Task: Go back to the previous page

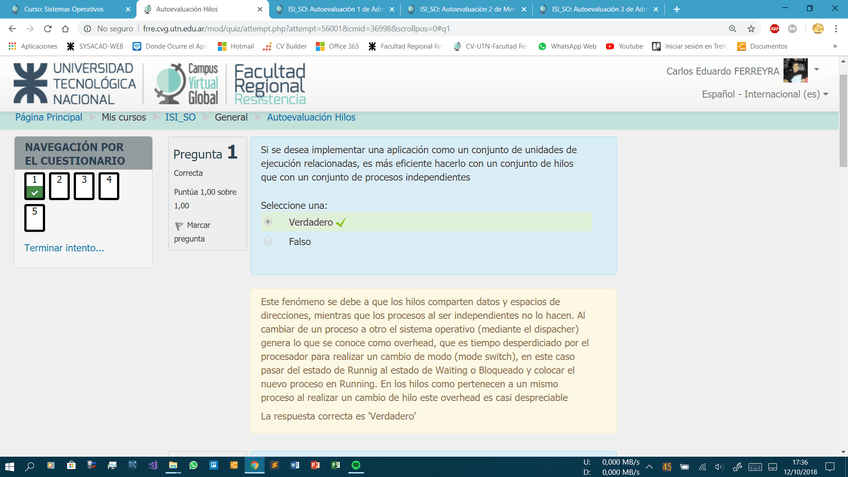Action: click(x=12, y=29)
